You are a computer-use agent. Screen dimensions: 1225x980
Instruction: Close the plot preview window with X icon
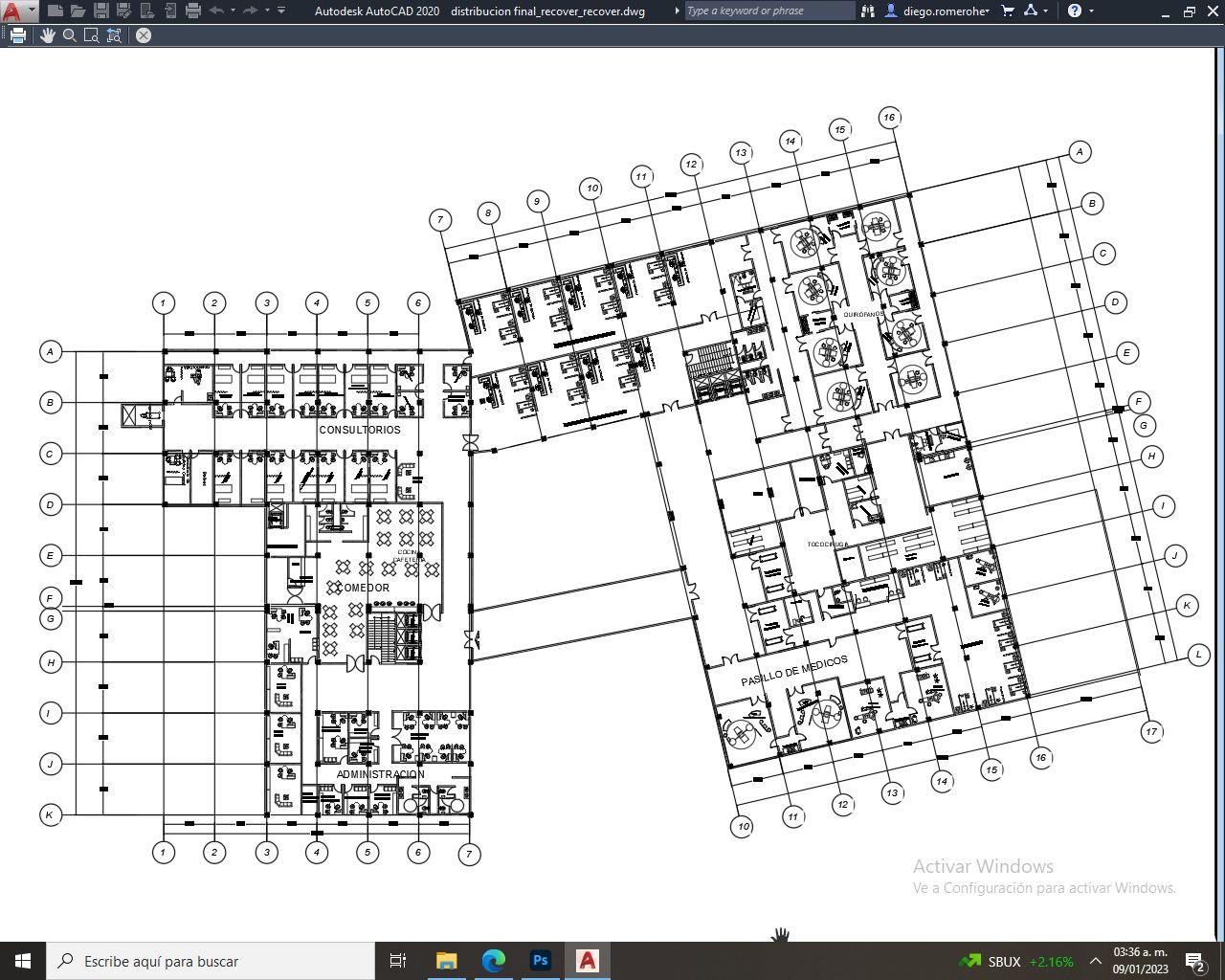pyautogui.click(x=143, y=35)
